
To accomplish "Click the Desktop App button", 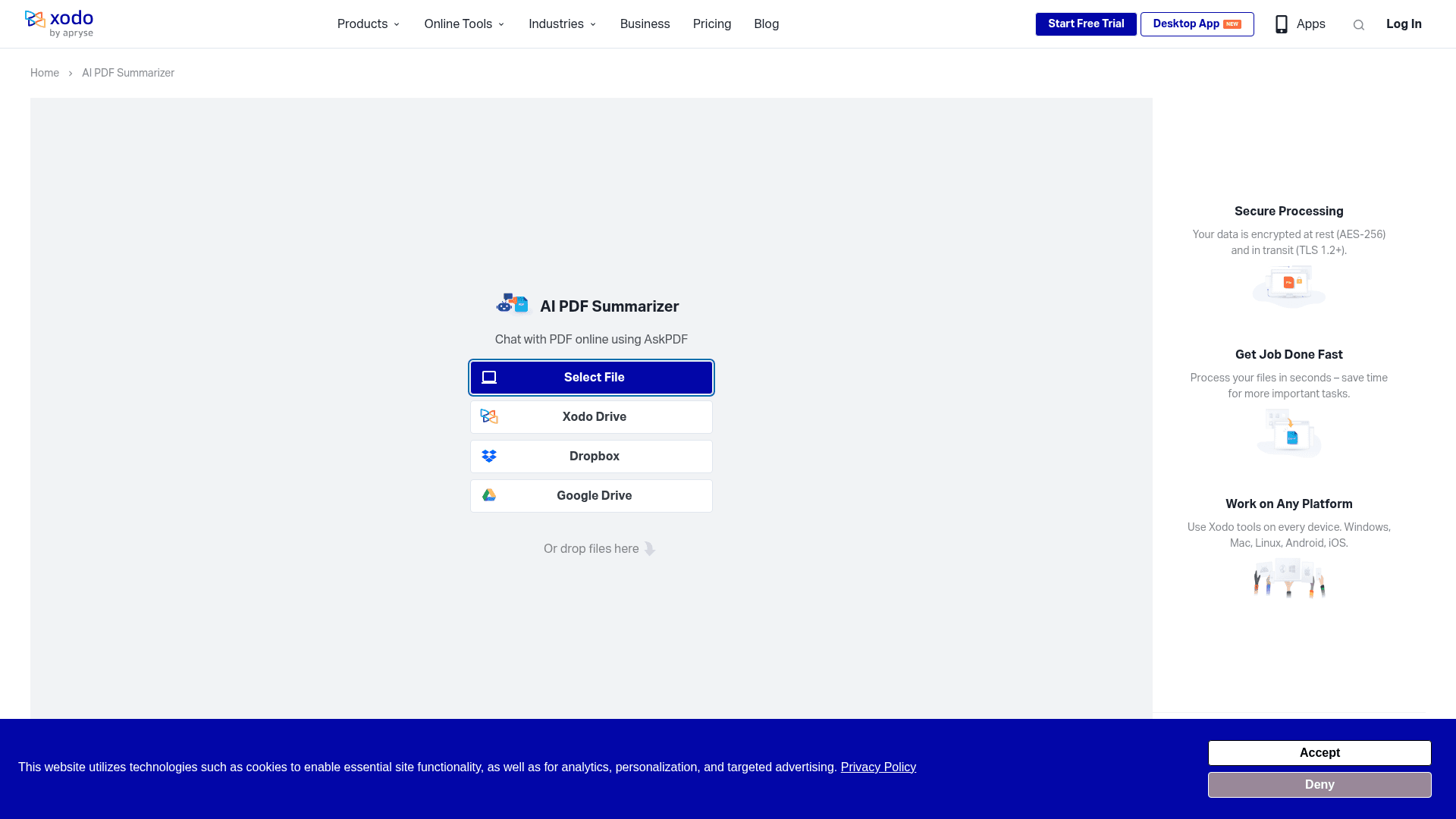I will point(1197,24).
